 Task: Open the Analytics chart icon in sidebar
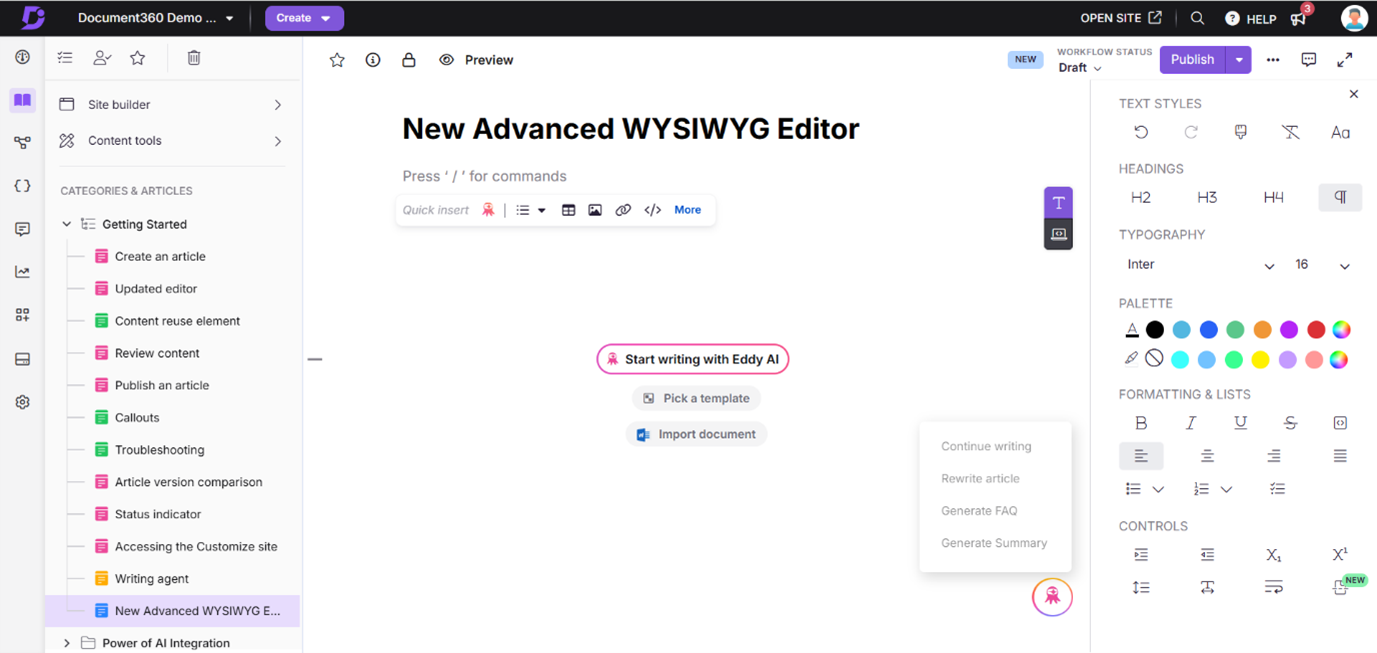(x=22, y=272)
